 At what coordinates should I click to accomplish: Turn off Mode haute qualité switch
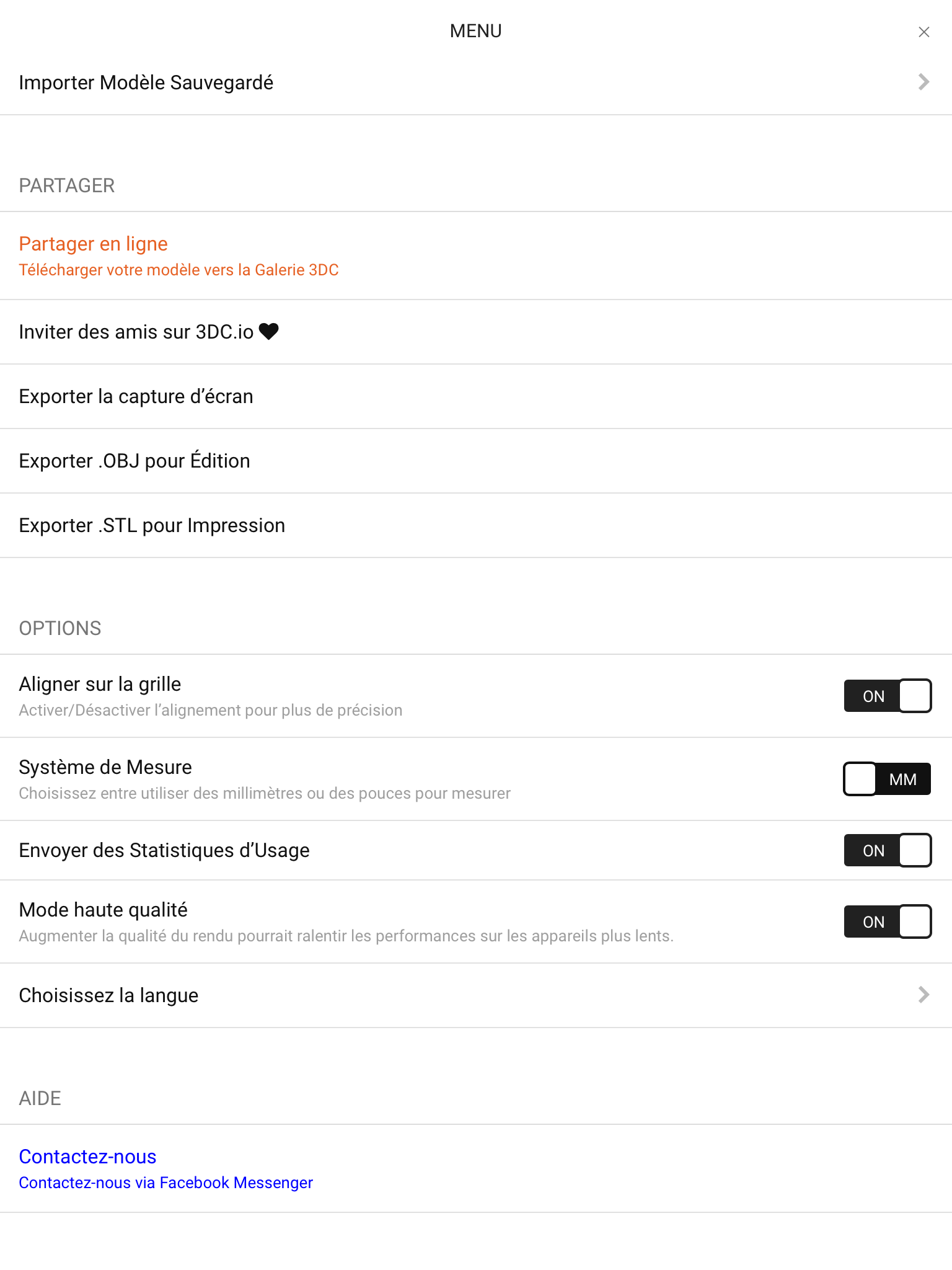(888, 921)
